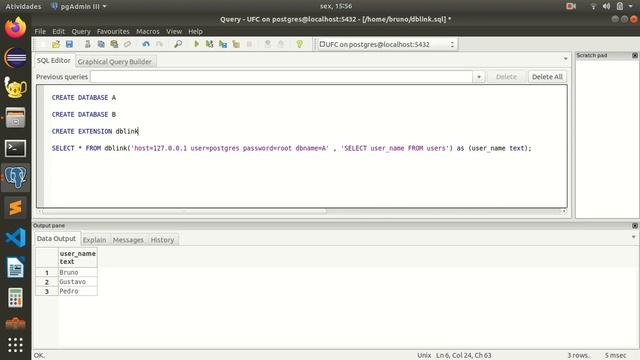Click the Delete All button
The height and width of the screenshot is (360, 640).
pos(547,77)
